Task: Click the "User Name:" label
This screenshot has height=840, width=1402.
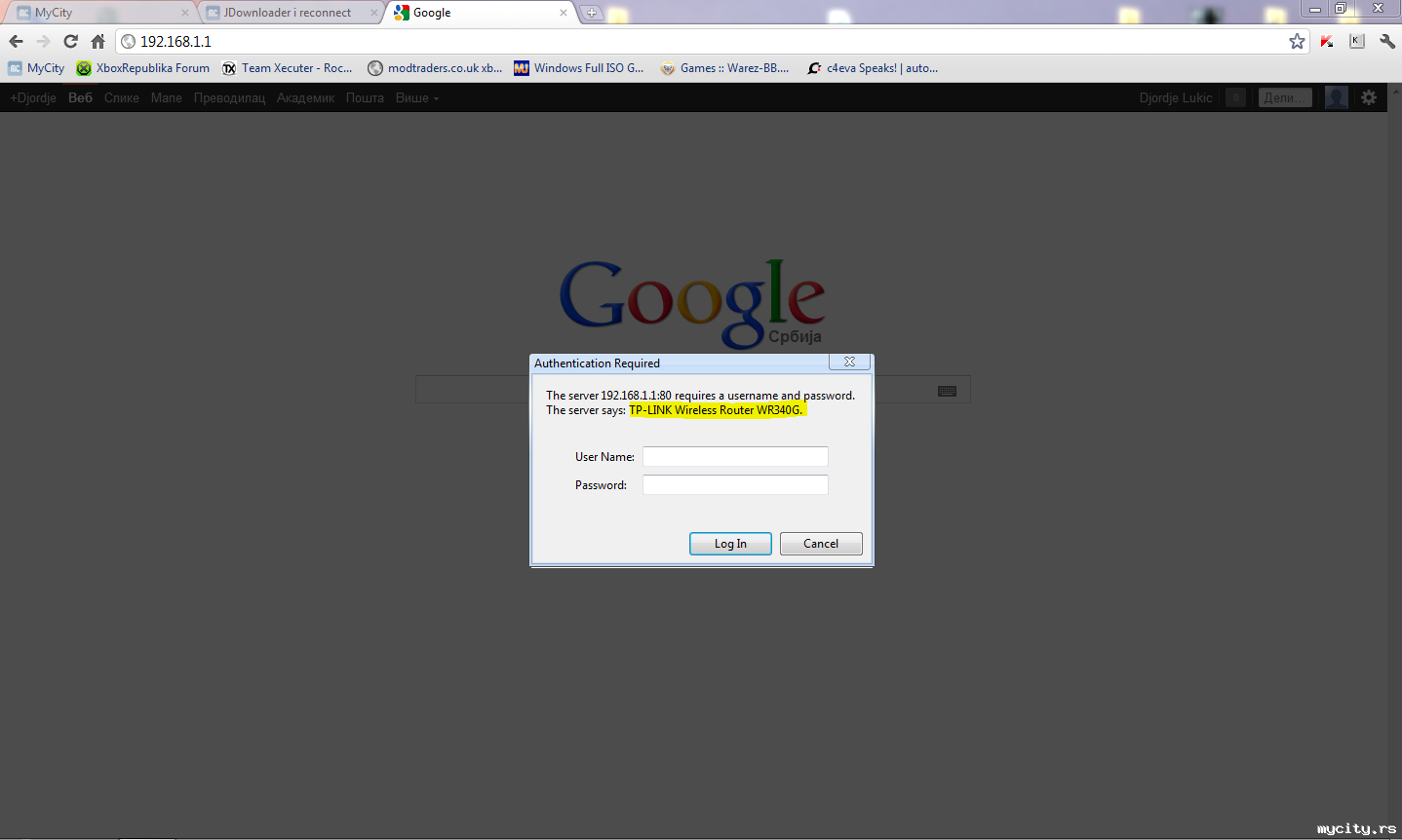Action: tap(604, 457)
